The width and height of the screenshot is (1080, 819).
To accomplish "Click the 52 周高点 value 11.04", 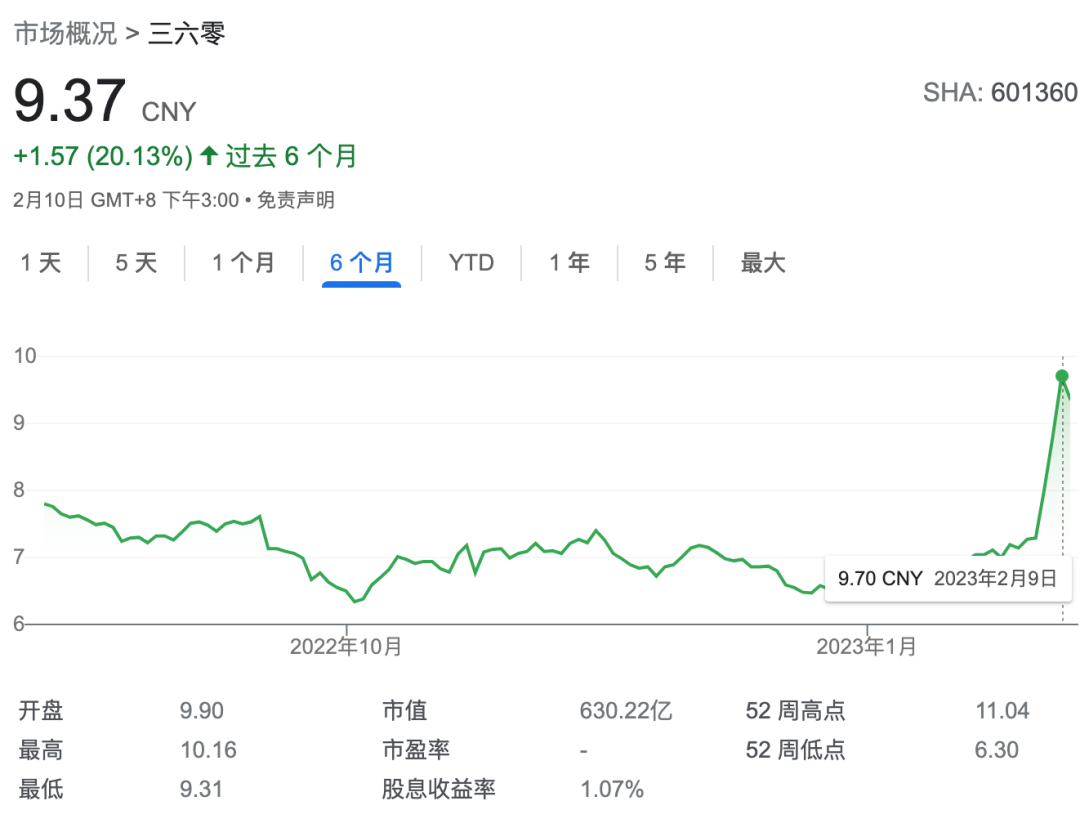I will pyautogui.click(x=1003, y=710).
